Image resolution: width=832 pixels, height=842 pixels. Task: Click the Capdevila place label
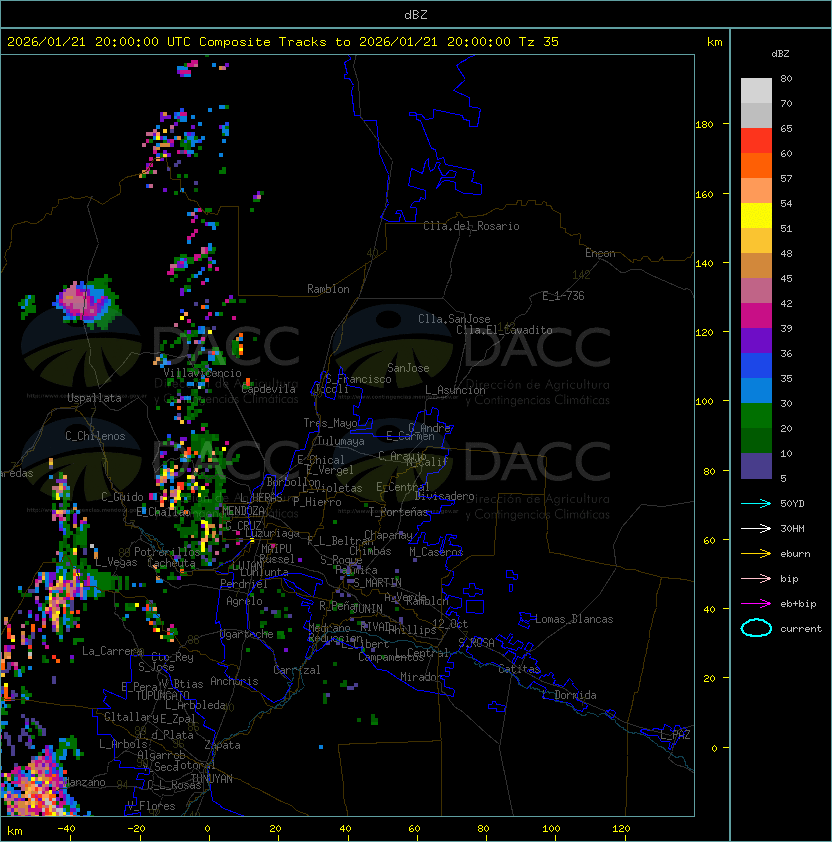click(x=269, y=389)
